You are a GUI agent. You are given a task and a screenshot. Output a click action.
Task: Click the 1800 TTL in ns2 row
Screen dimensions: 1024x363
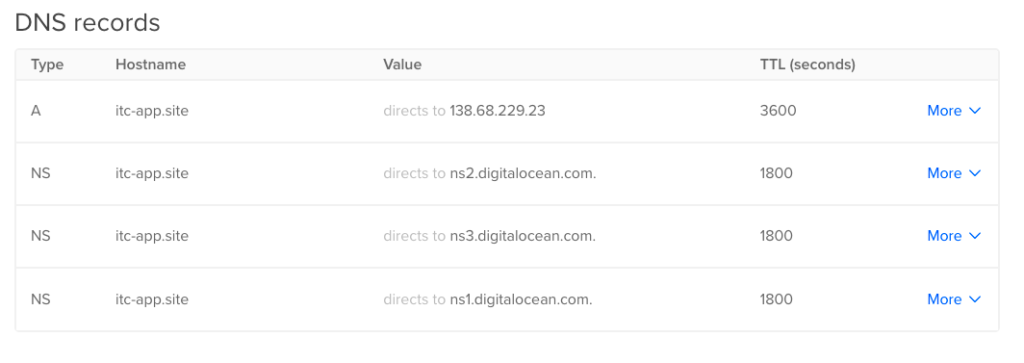click(x=776, y=173)
